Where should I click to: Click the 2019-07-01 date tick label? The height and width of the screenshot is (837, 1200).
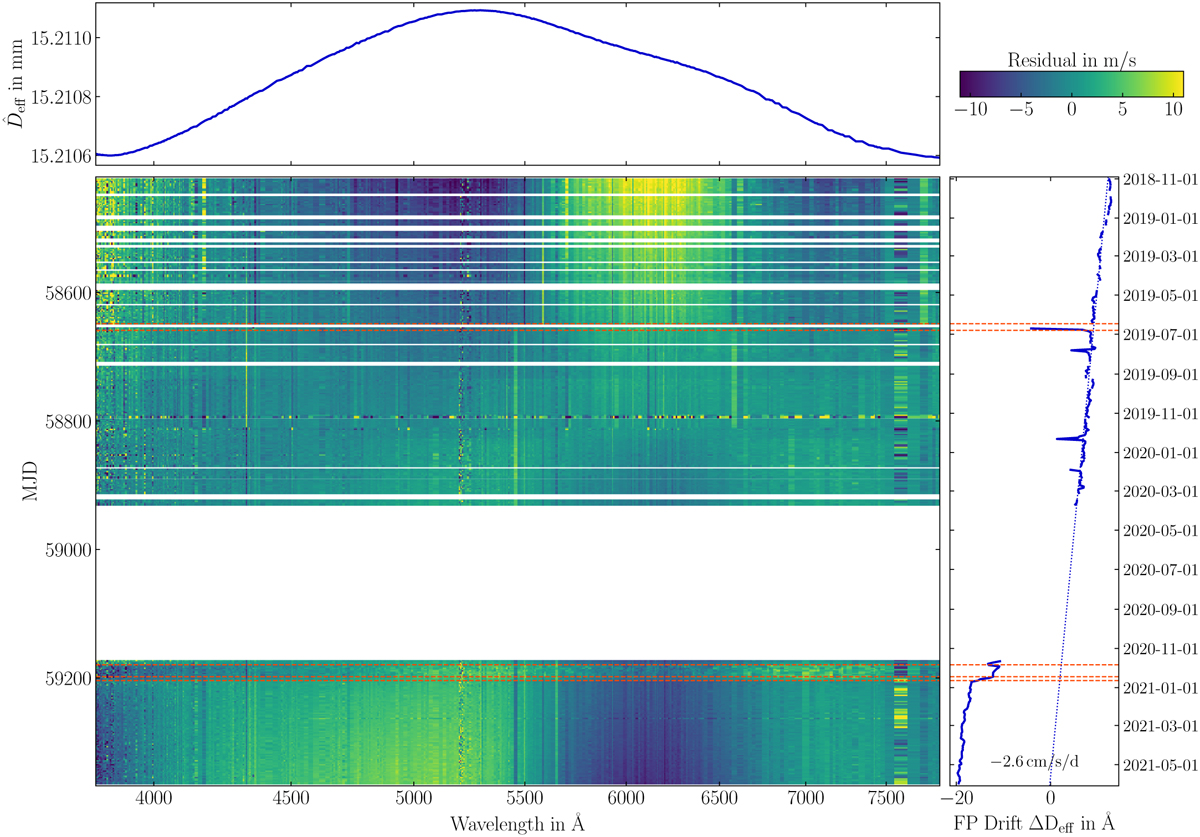pos(1161,335)
